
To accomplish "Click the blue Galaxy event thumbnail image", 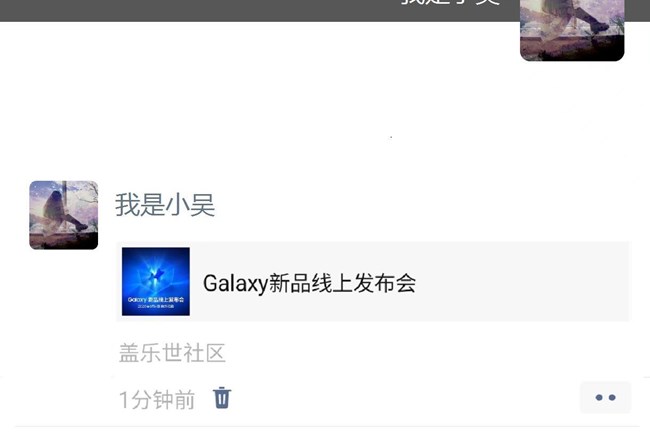I will tap(156, 281).
